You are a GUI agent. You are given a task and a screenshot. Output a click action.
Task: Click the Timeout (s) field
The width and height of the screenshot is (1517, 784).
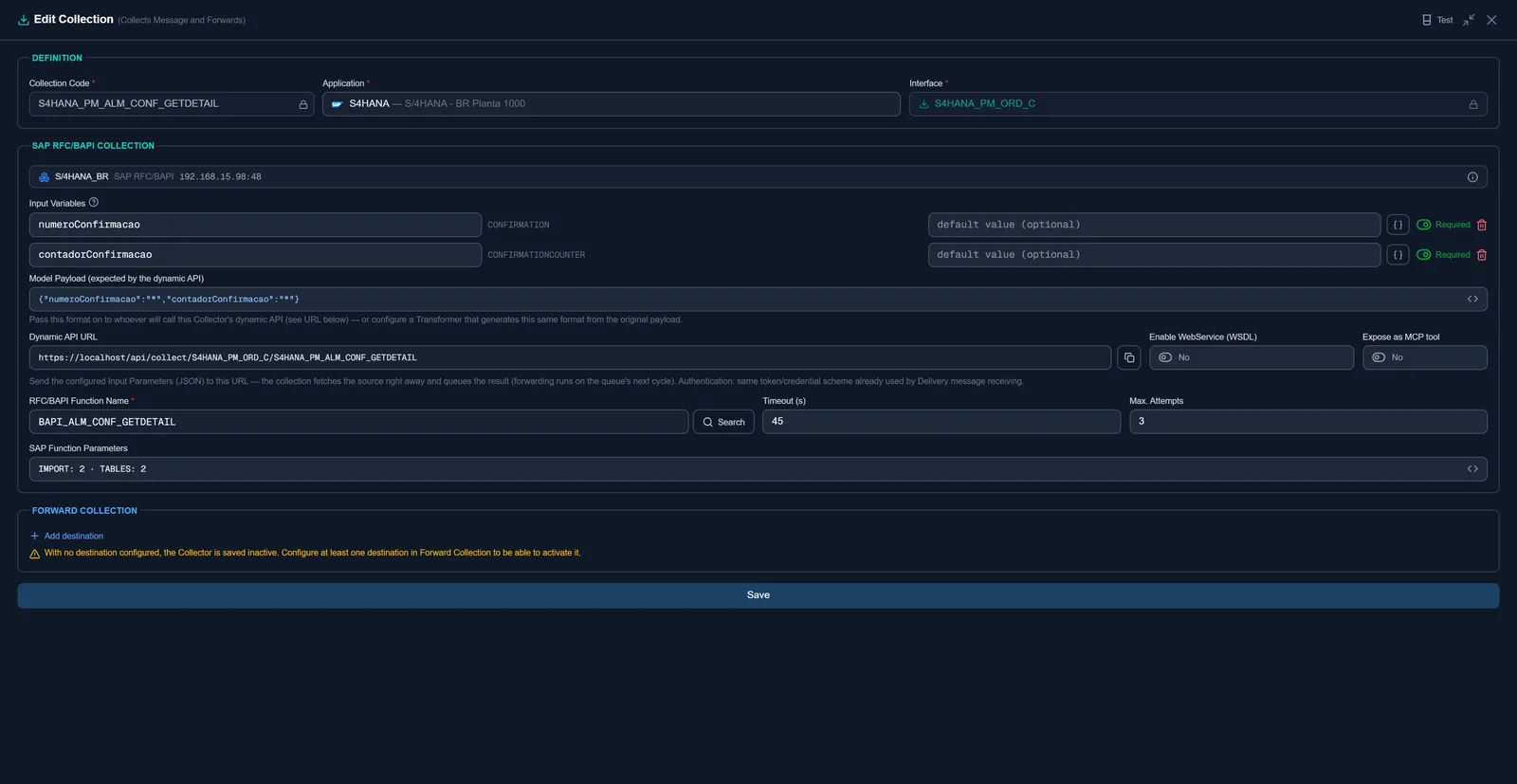tap(941, 422)
